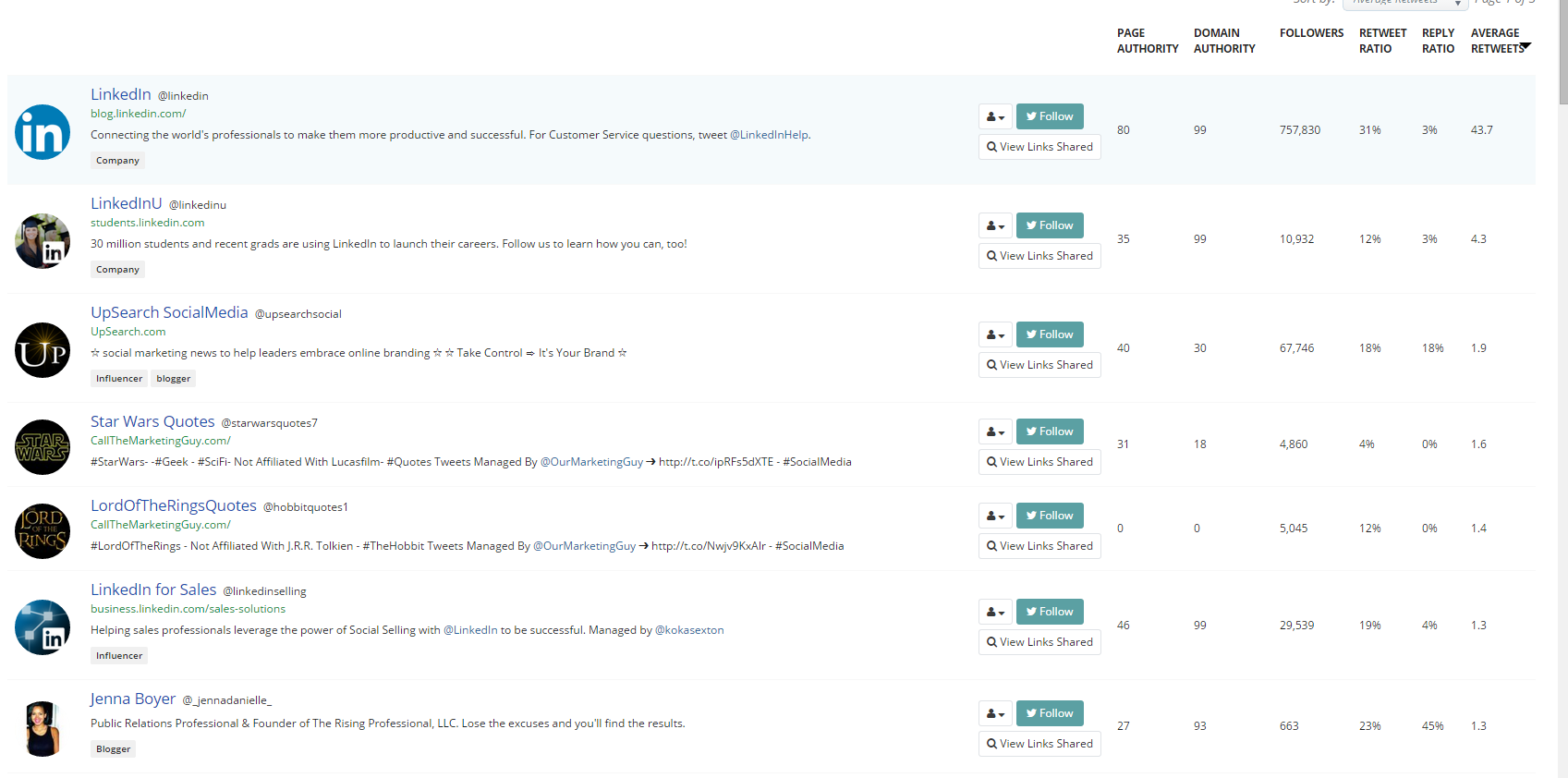
Task: Open the LinkedInU name link
Action: [127, 203]
